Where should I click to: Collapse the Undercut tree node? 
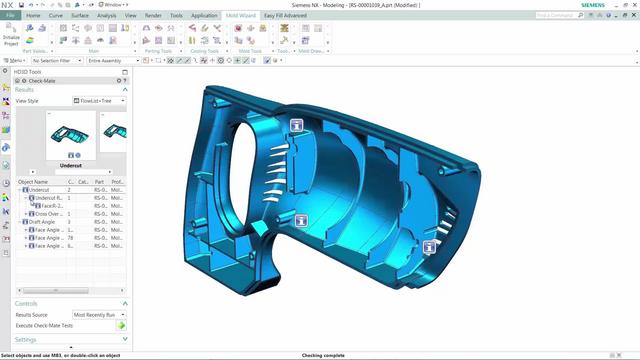(20, 190)
